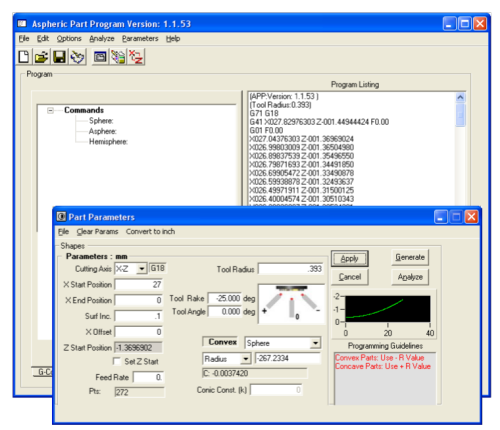Toggle the Convex shape button
This screenshot has width=500, height=430.
click(x=220, y=342)
